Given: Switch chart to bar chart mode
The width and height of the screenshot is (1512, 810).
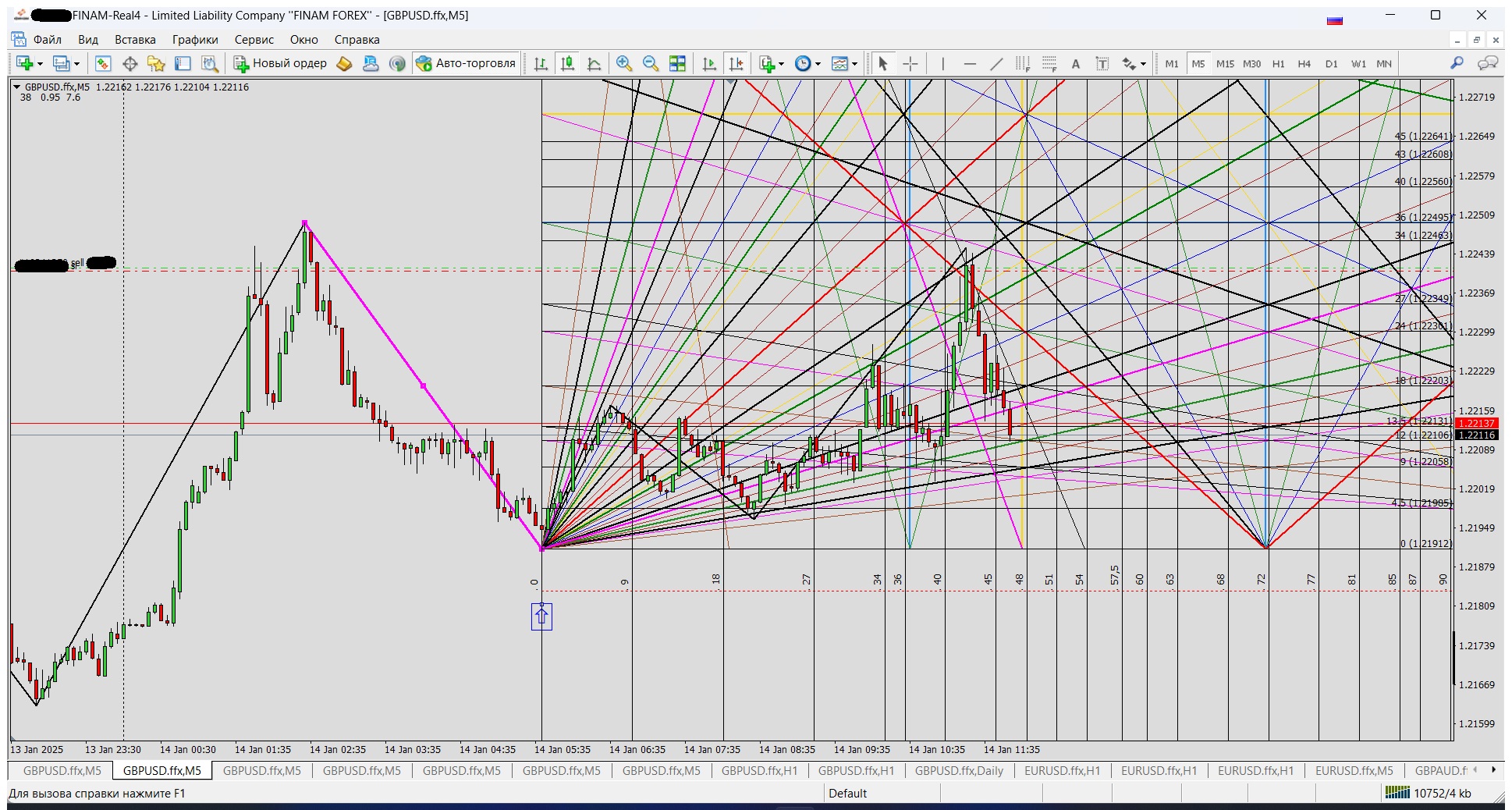Looking at the screenshot, I should [x=541, y=64].
